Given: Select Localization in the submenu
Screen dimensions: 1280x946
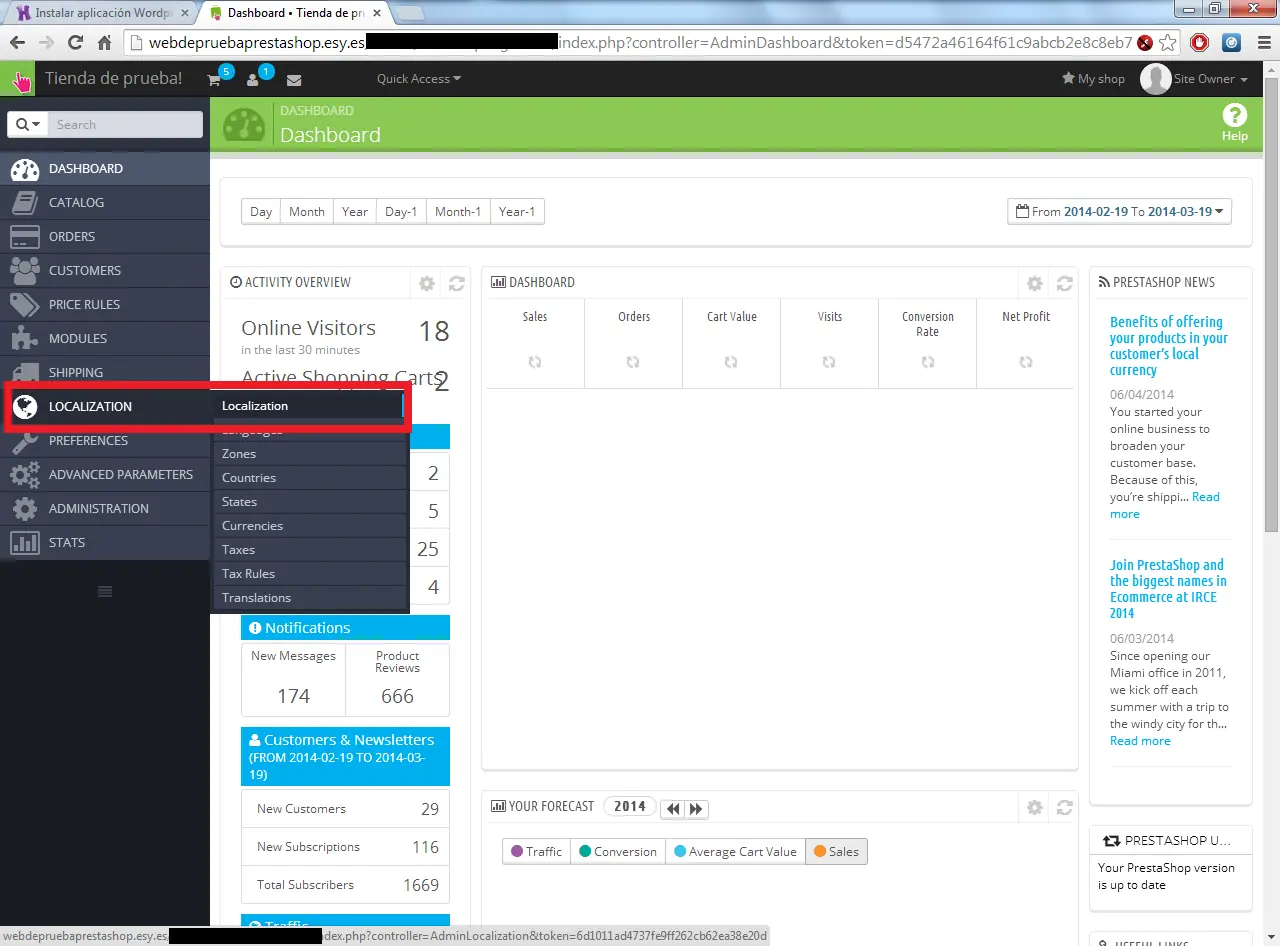Looking at the screenshot, I should pos(308,406).
